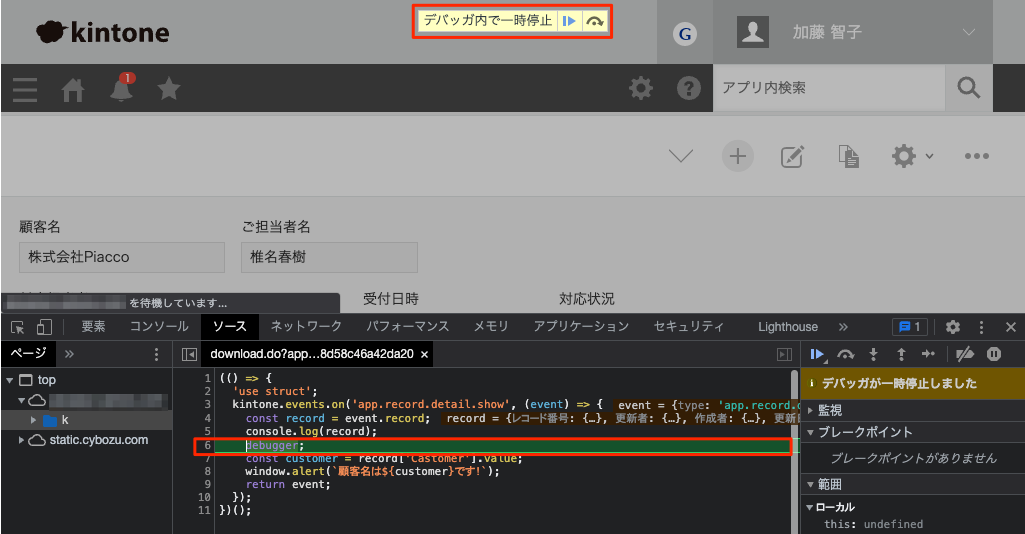Open kintone settings gear in header
Viewport: 1025px width, 534px height.
(641, 88)
